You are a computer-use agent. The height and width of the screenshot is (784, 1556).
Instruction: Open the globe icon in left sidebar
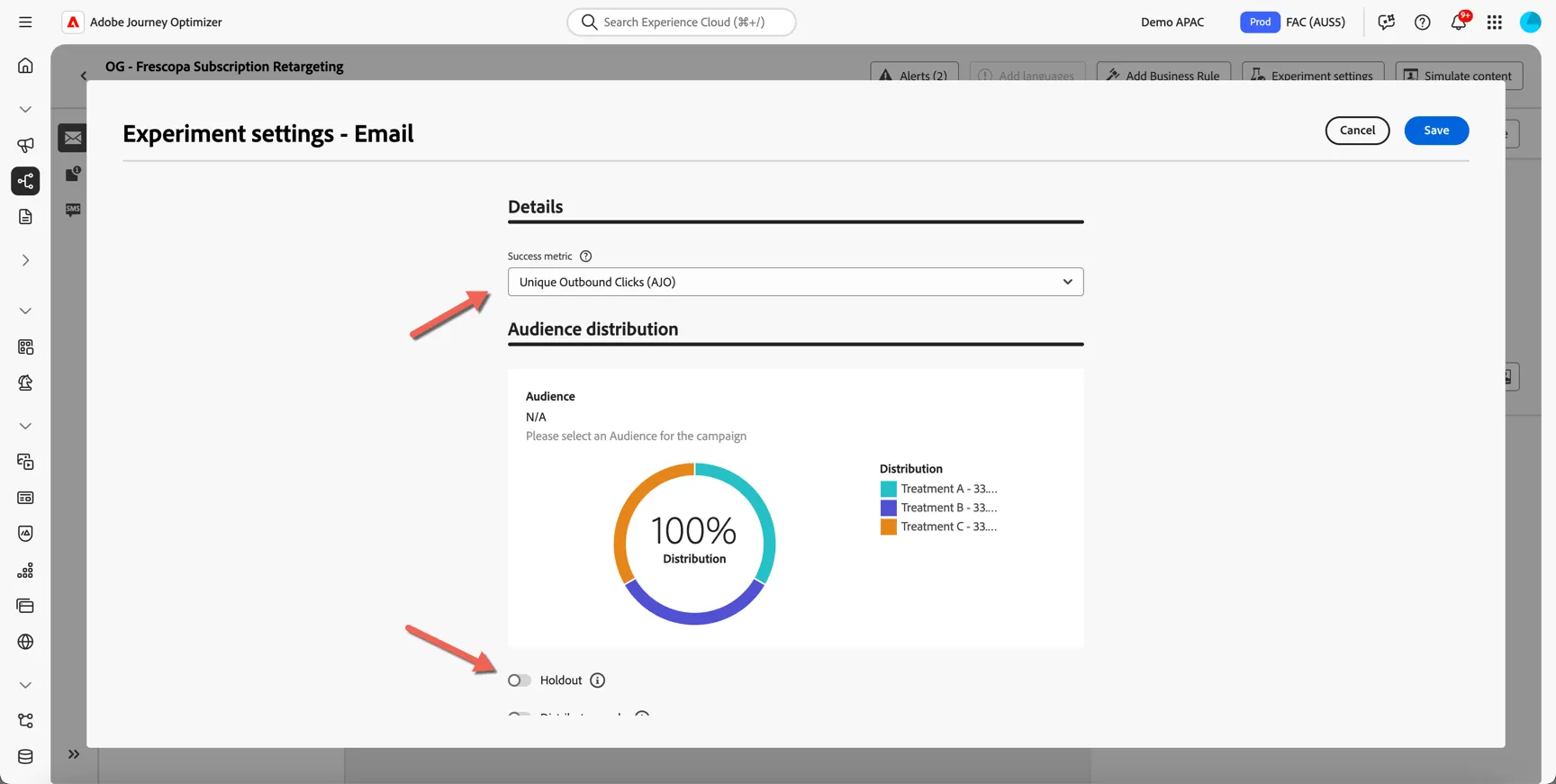pyautogui.click(x=25, y=642)
